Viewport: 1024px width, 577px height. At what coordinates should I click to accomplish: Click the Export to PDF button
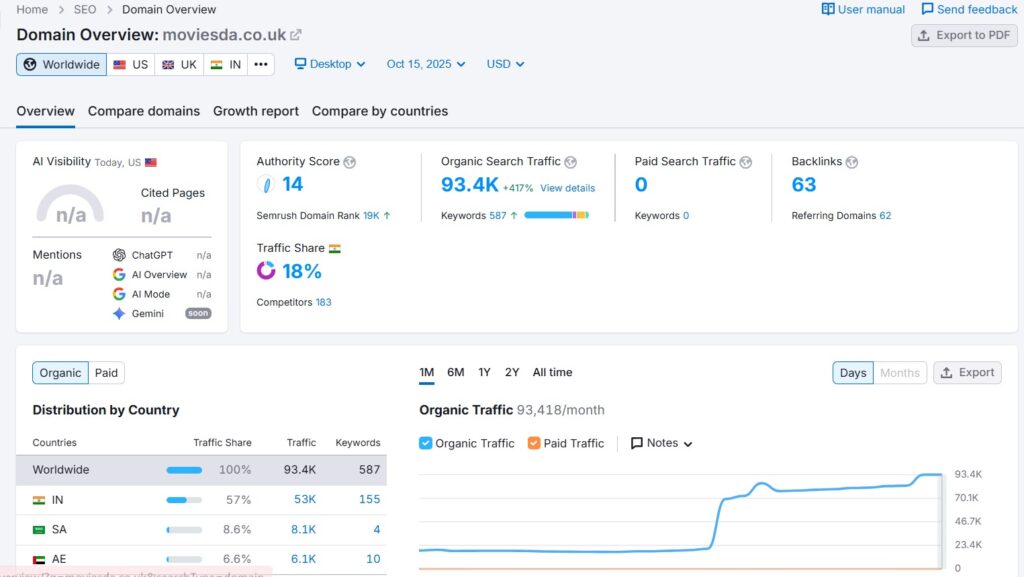(964, 35)
